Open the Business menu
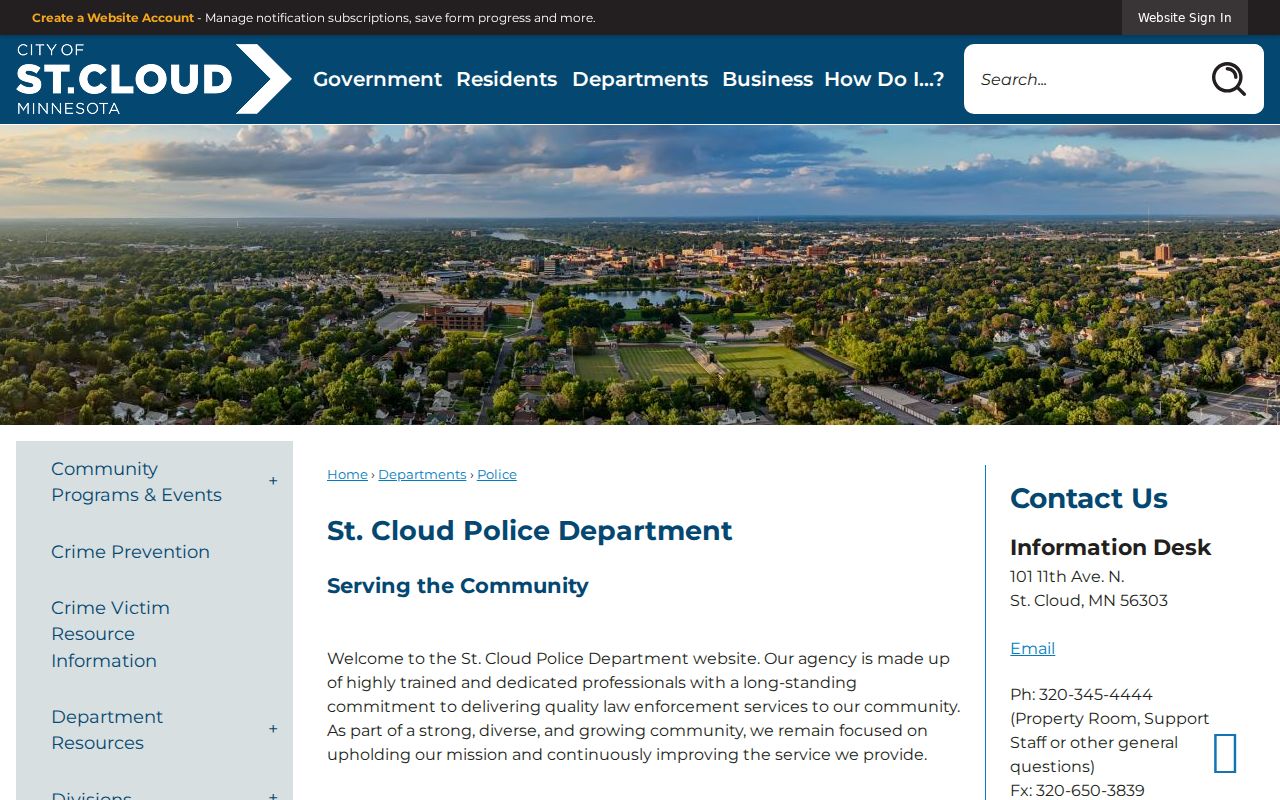 pos(767,79)
